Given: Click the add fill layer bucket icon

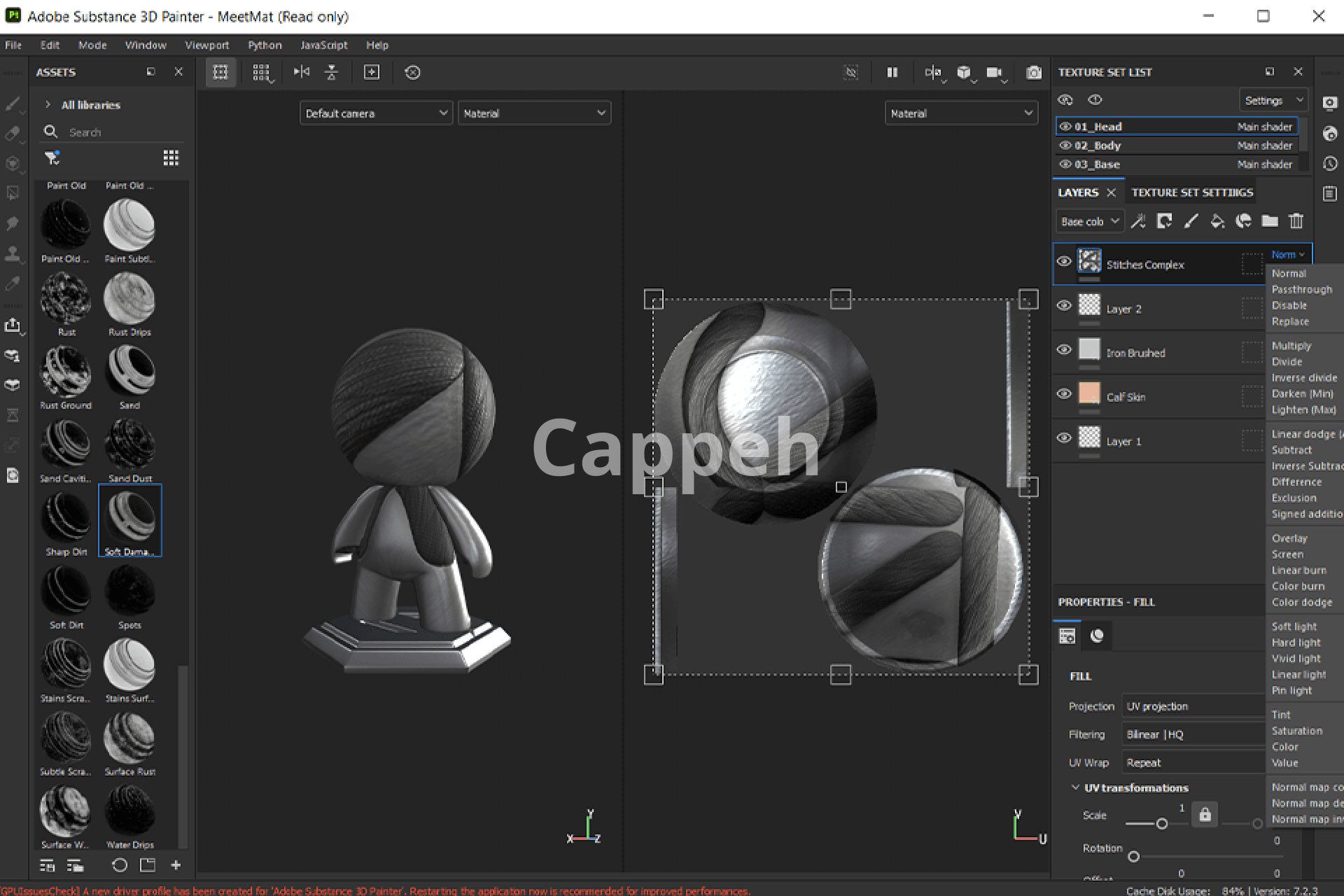Looking at the screenshot, I should coord(1217,221).
